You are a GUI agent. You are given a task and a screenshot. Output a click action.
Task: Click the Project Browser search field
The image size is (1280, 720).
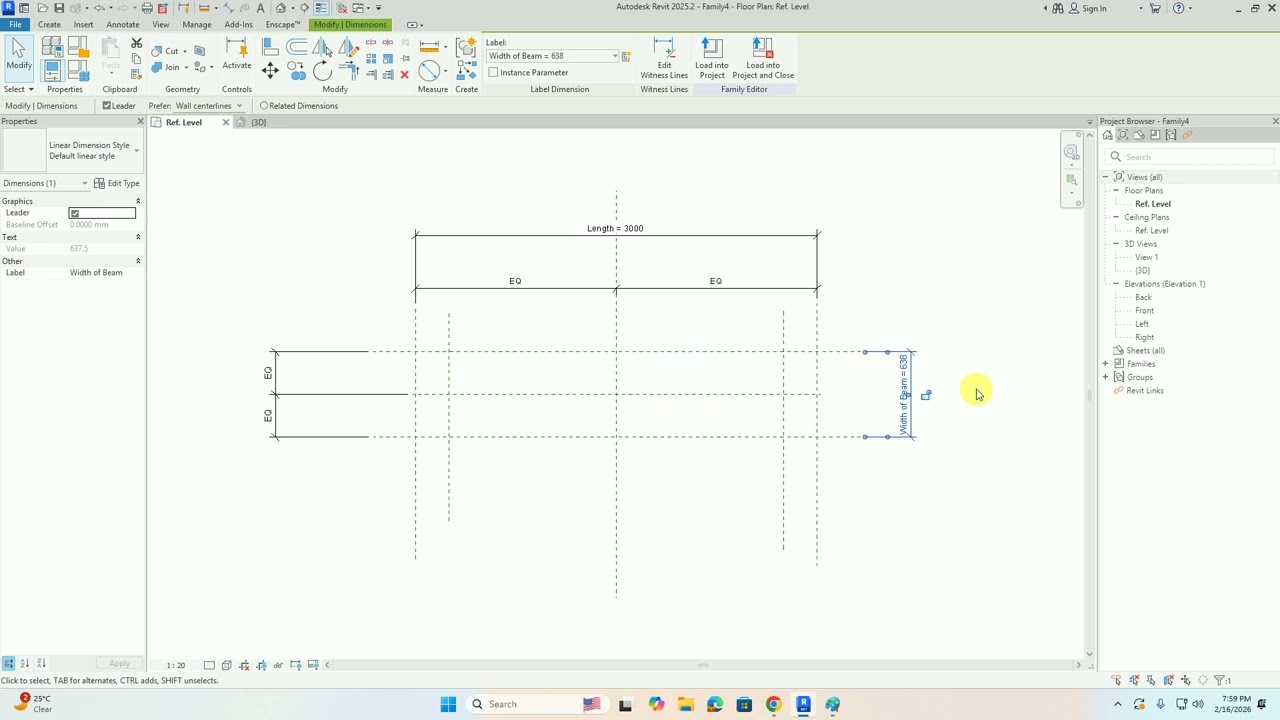tap(1190, 157)
